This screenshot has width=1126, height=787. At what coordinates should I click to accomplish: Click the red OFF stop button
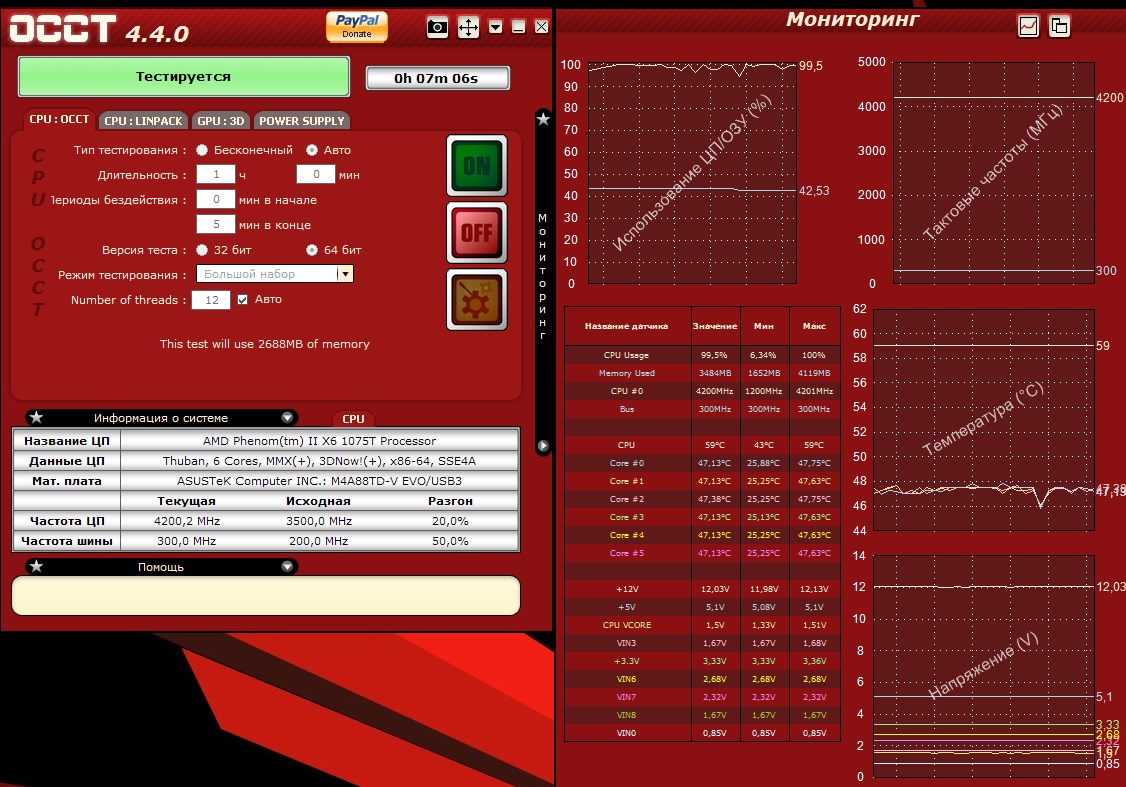click(477, 233)
